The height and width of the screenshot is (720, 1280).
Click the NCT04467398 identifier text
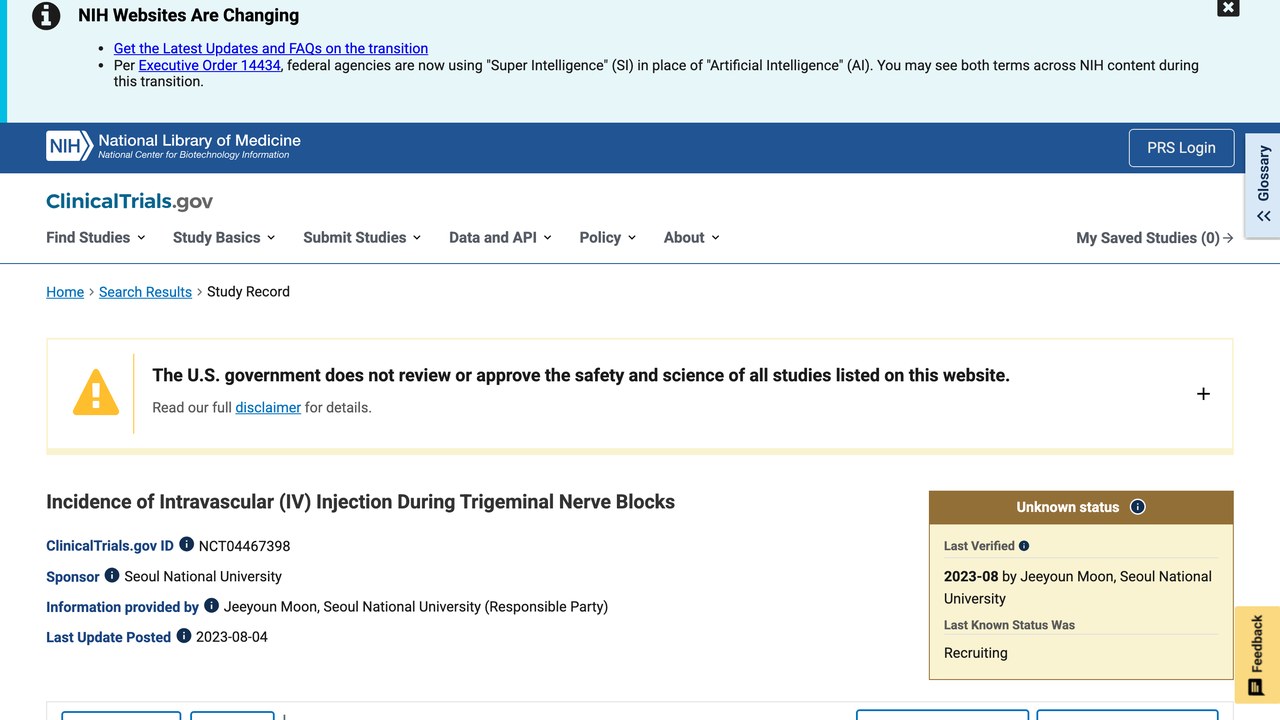245,546
